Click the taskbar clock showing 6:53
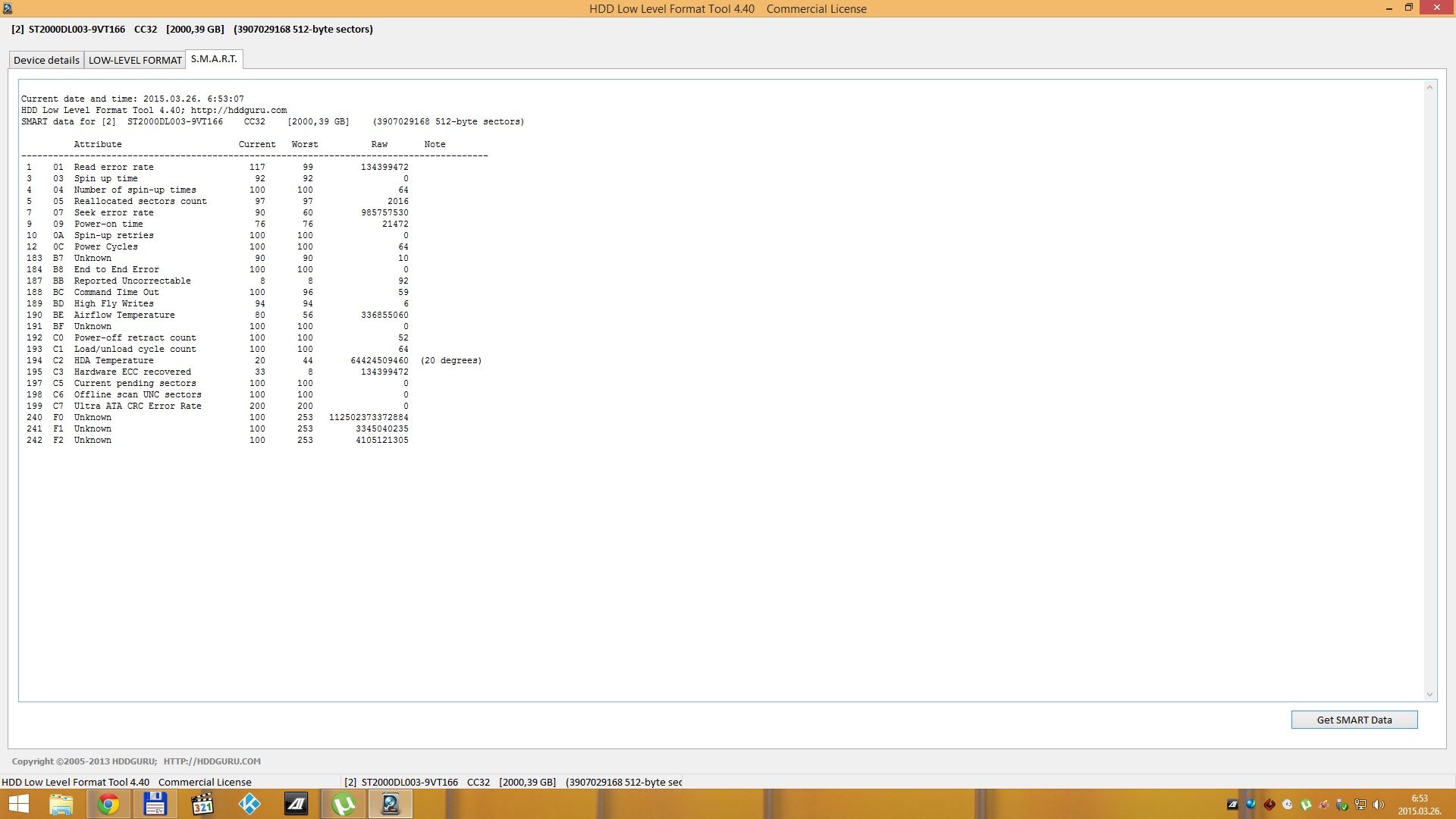1456x819 pixels. tap(1419, 805)
